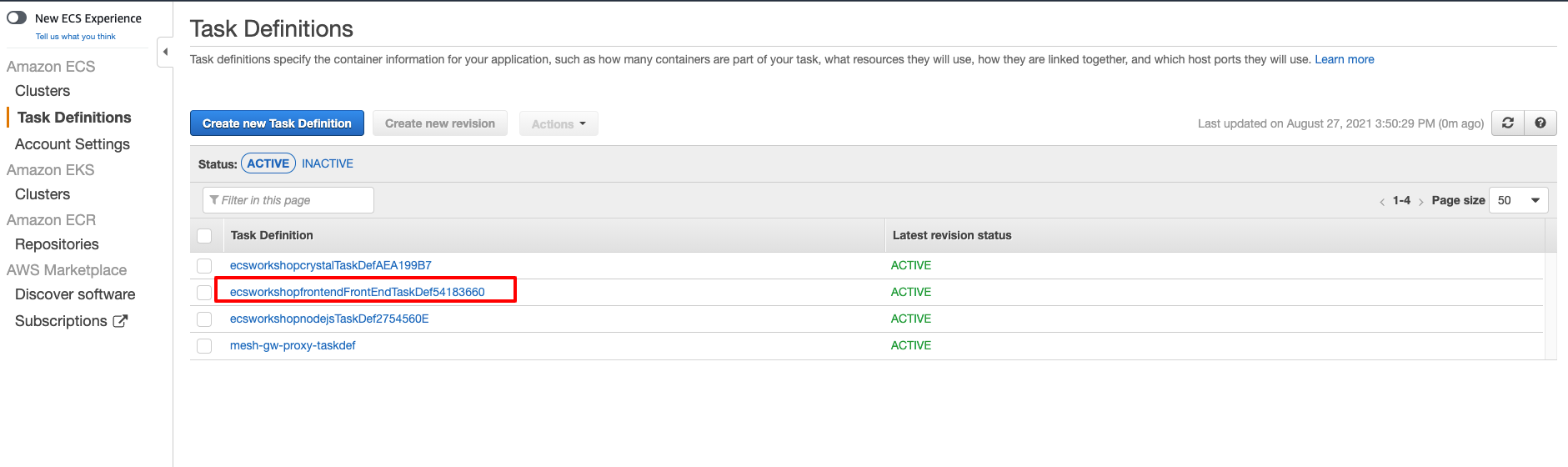Click the external link icon next to Subscriptions

(x=120, y=321)
